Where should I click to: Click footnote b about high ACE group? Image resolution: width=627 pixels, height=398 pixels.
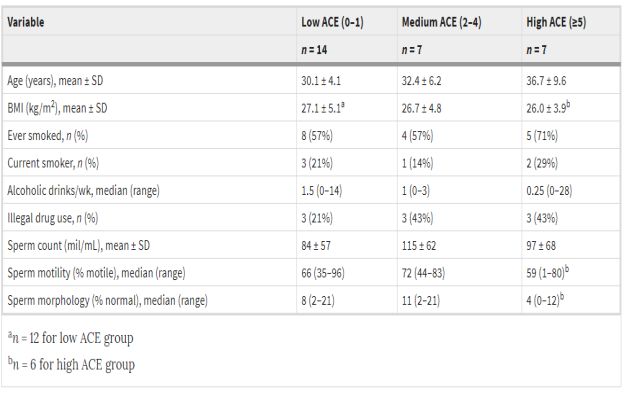click(x=71, y=364)
